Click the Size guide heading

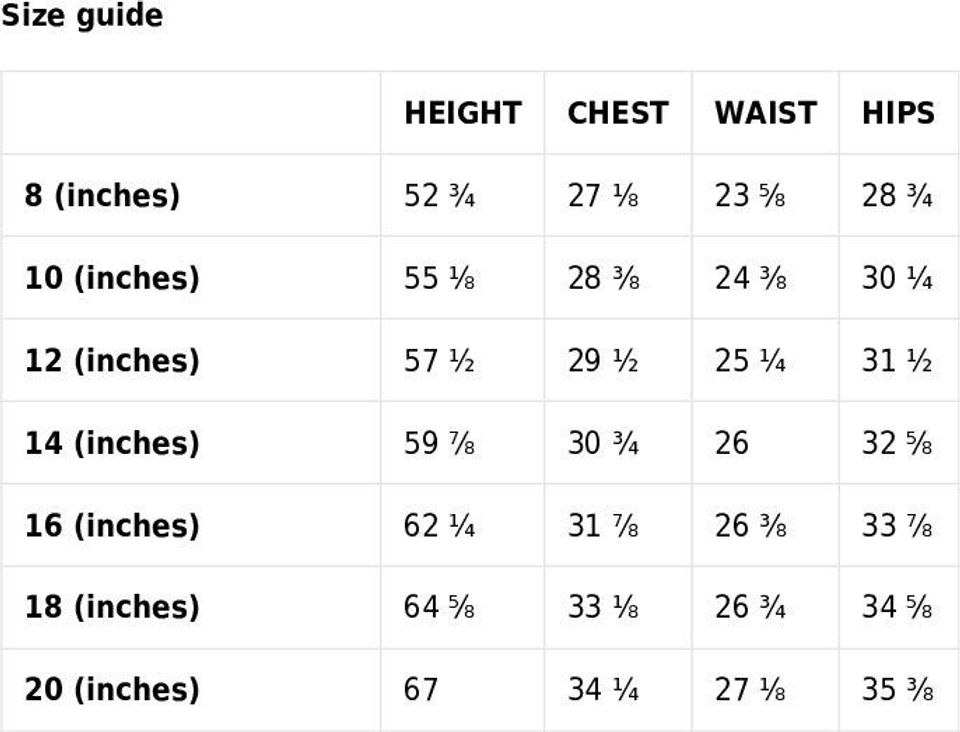coord(81,16)
